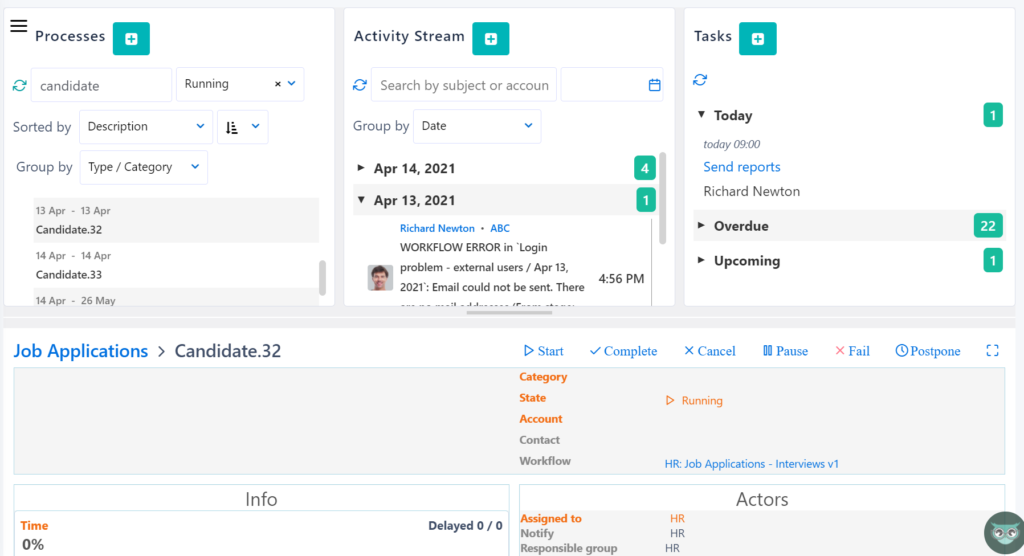Screen dimensions: 1024x556
Task: Select Candidate.33 in process list
Action: tap(69, 274)
